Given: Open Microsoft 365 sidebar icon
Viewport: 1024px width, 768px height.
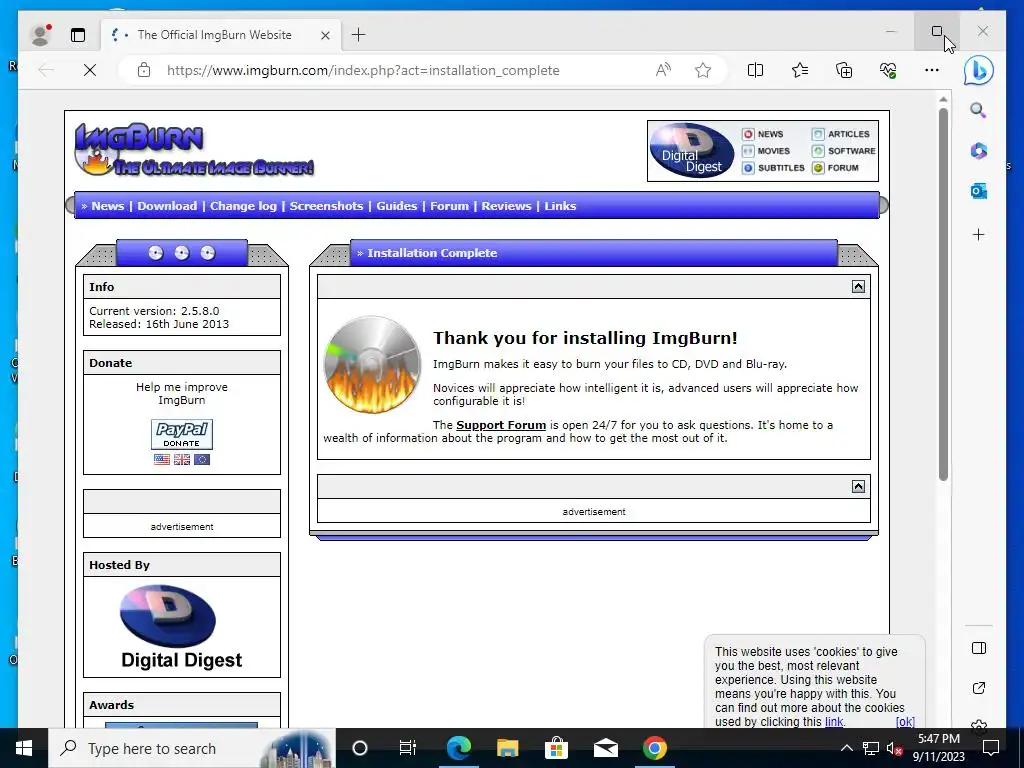Looking at the screenshot, I should tap(978, 151).
